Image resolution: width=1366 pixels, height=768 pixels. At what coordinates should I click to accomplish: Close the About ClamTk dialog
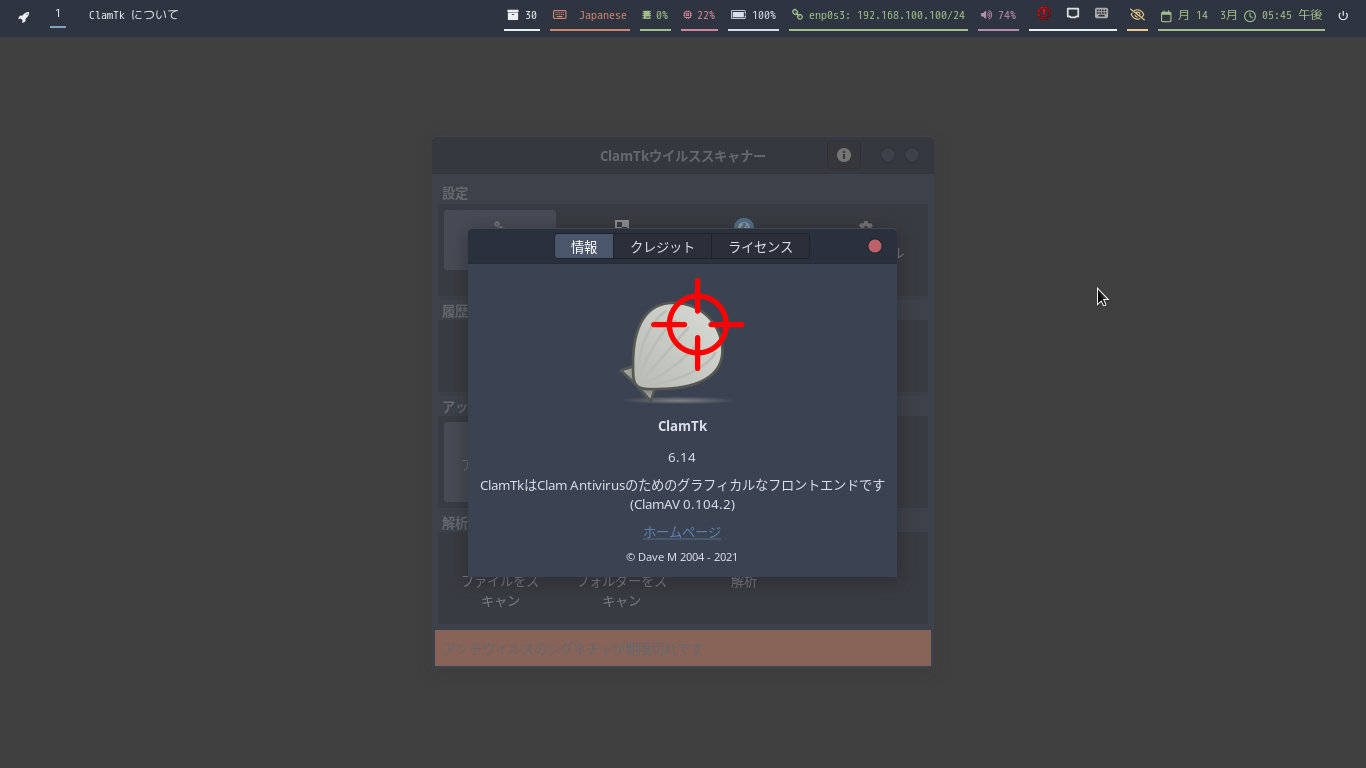[875, 246]
